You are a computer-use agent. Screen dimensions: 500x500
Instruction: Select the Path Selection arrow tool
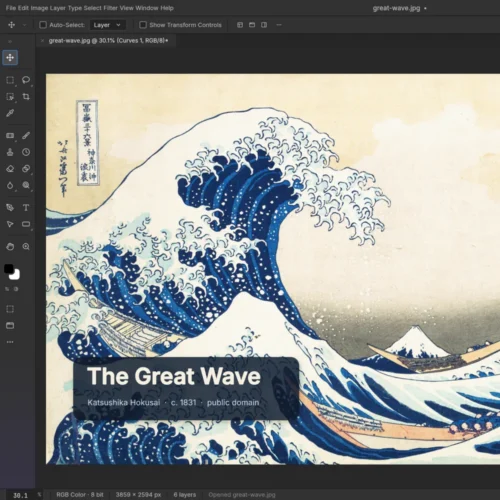point(10,224)
